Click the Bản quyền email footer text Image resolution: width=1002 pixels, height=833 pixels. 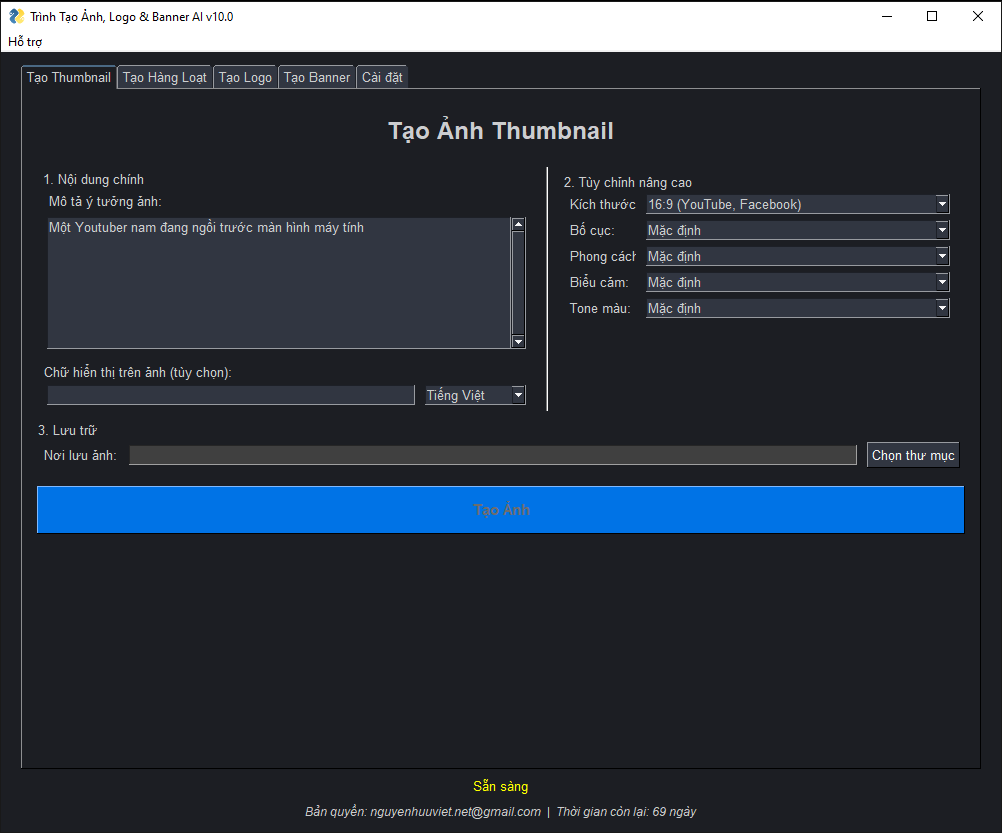(x=423, y=812)
